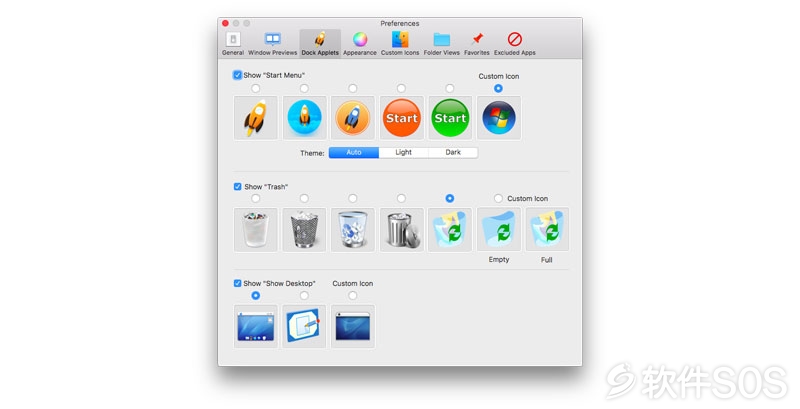This screenshot has height=409, width=800.
Task: Click the blue glass recycle bin icon
Action: (x=353, y=229)
